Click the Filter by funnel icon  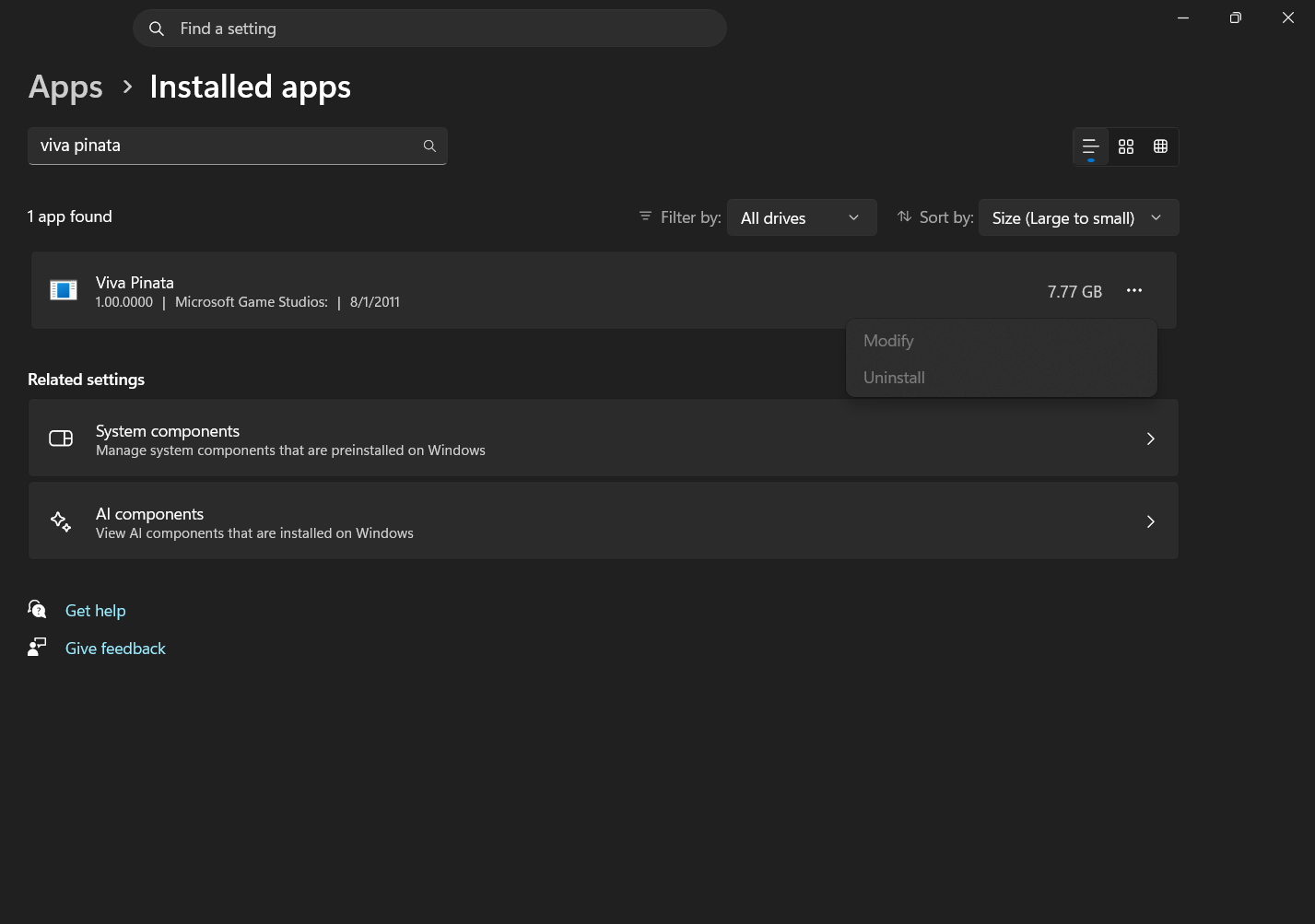click(645, 216)
